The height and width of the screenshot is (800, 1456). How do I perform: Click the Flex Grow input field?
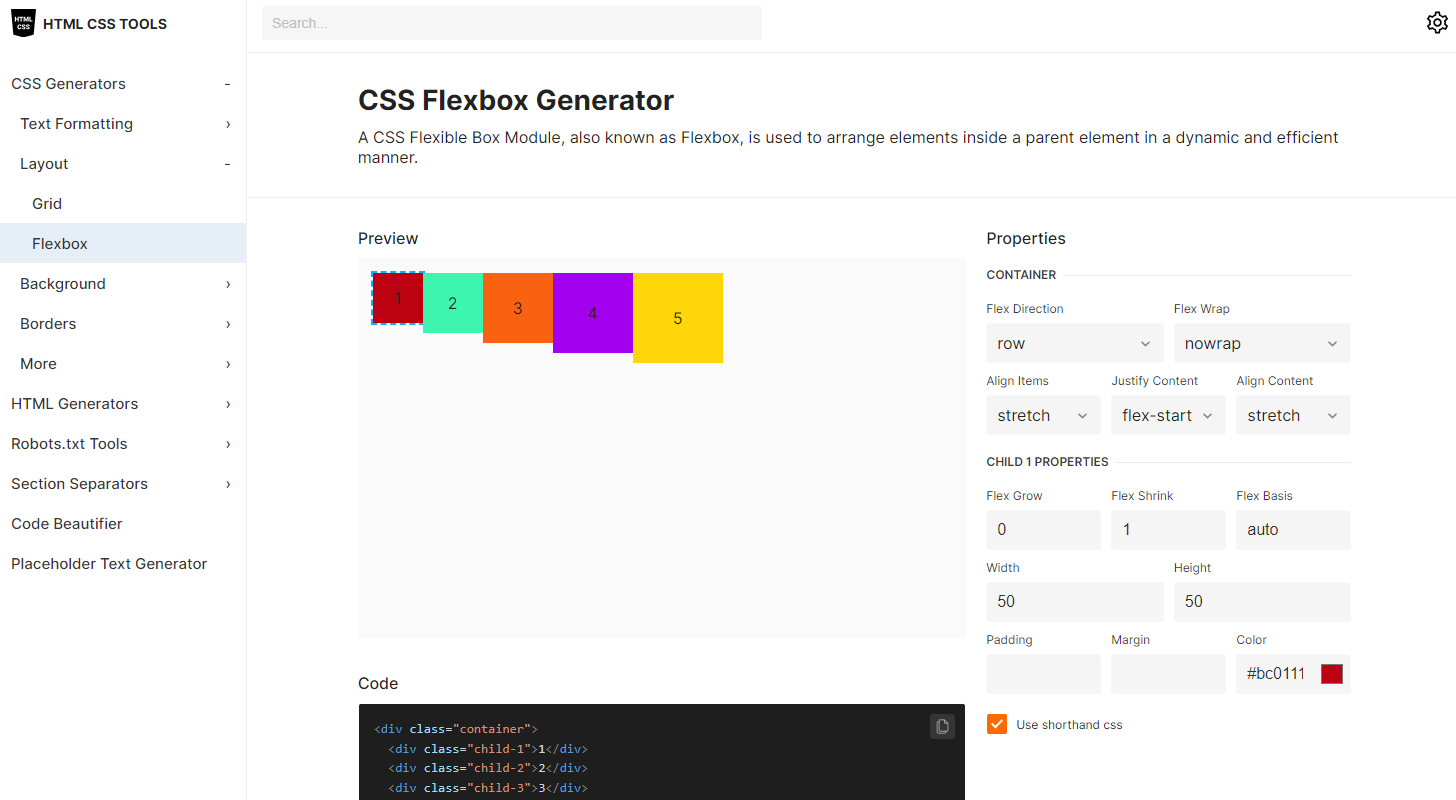[x=1042, y=530]
